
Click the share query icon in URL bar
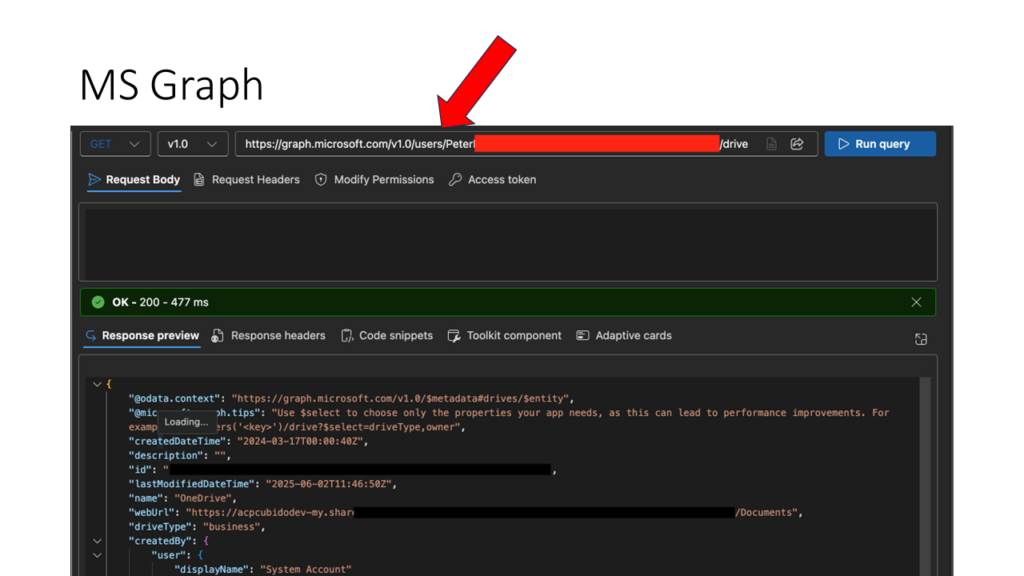pyautogui.click(x=797, y=144)
